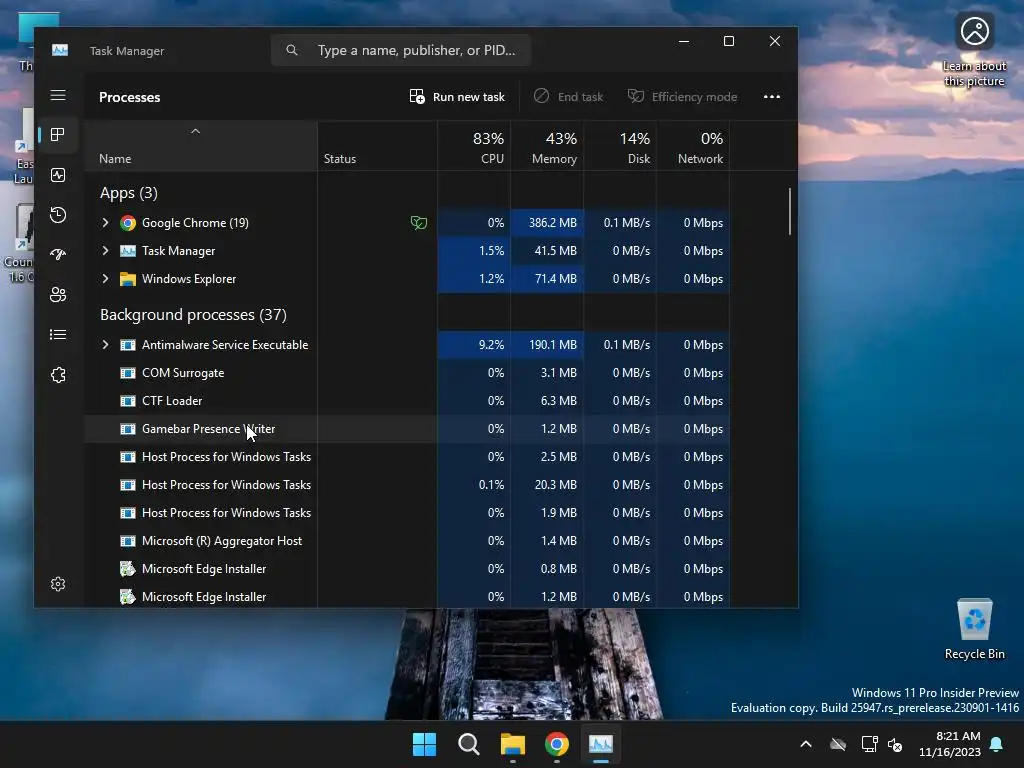Open the three-dots more options menu

pos(772,97)
